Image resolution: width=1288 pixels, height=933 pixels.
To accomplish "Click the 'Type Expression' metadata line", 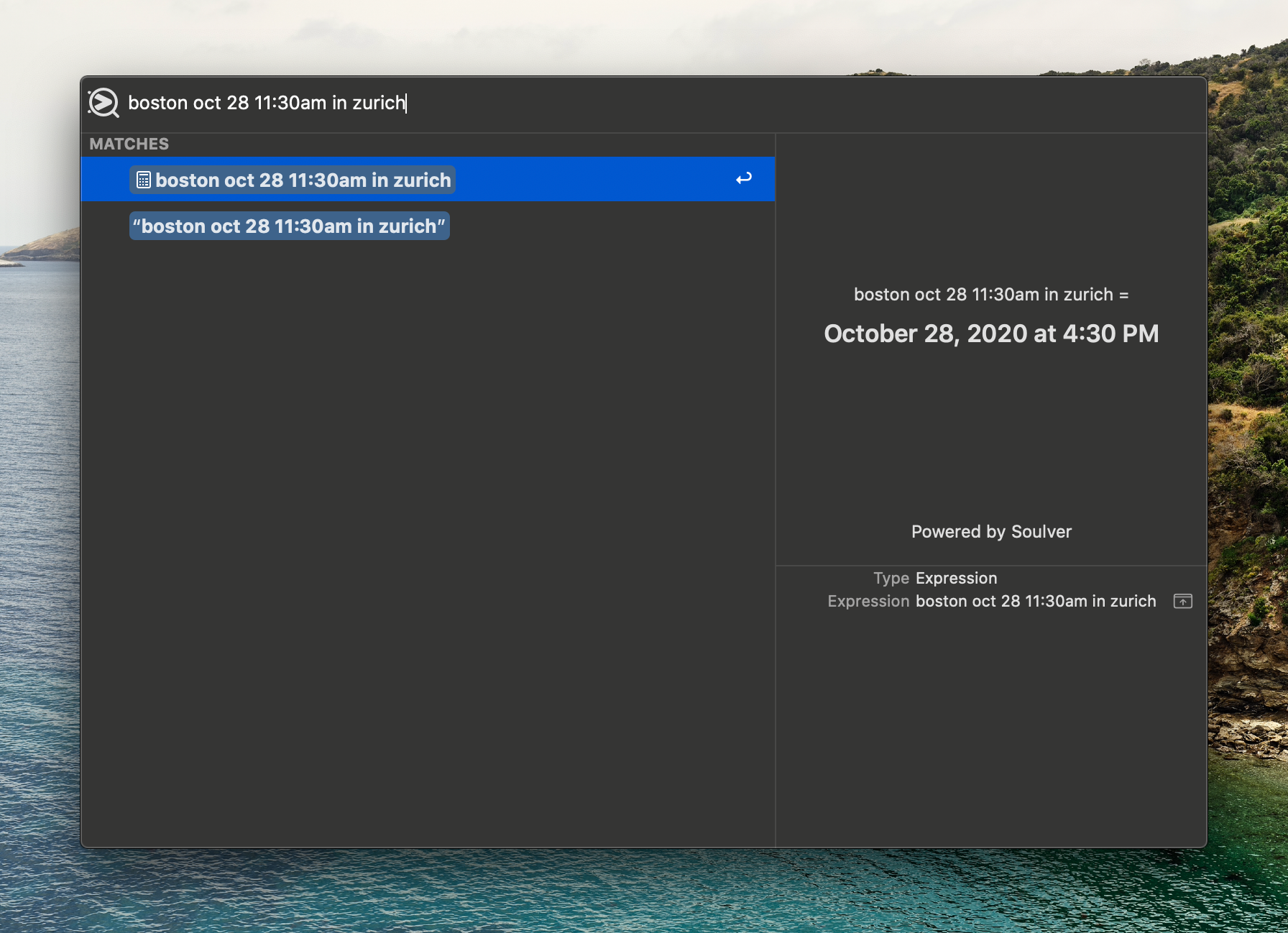I will [935, 579].
